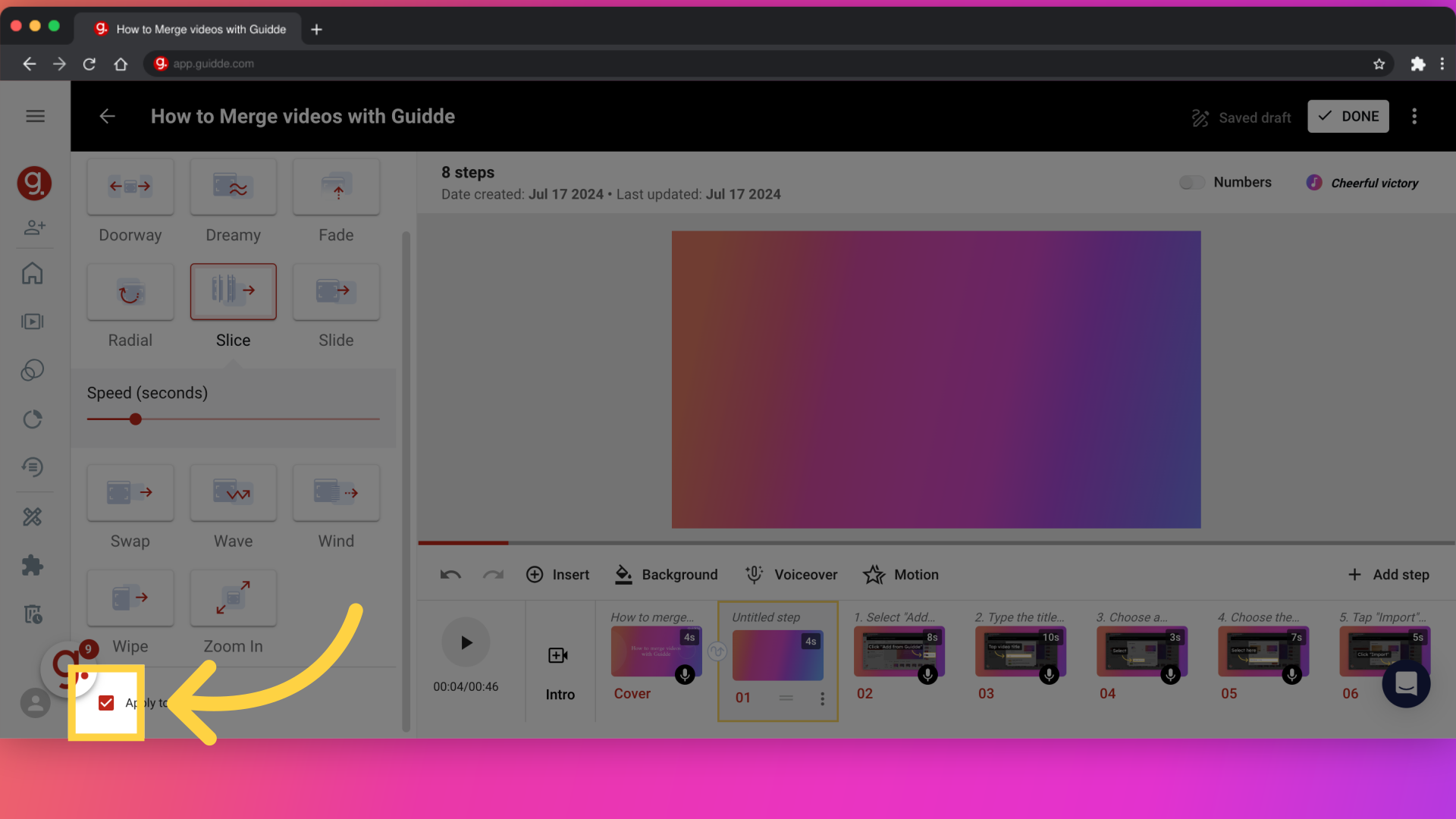This screenshot has height=819, width=1456.
Task: Click the Background tool icon
Action: point(623,574)
